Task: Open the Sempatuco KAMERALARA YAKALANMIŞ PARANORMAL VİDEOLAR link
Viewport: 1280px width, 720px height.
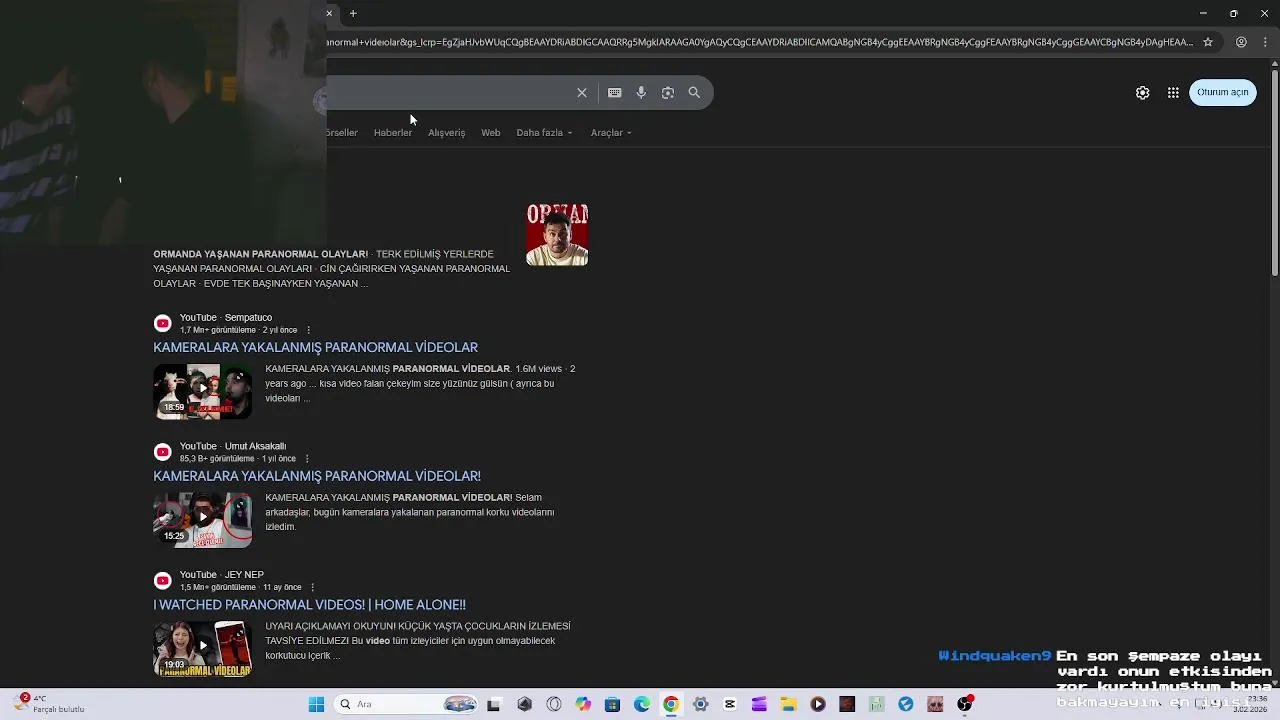Action: [316, 347]
